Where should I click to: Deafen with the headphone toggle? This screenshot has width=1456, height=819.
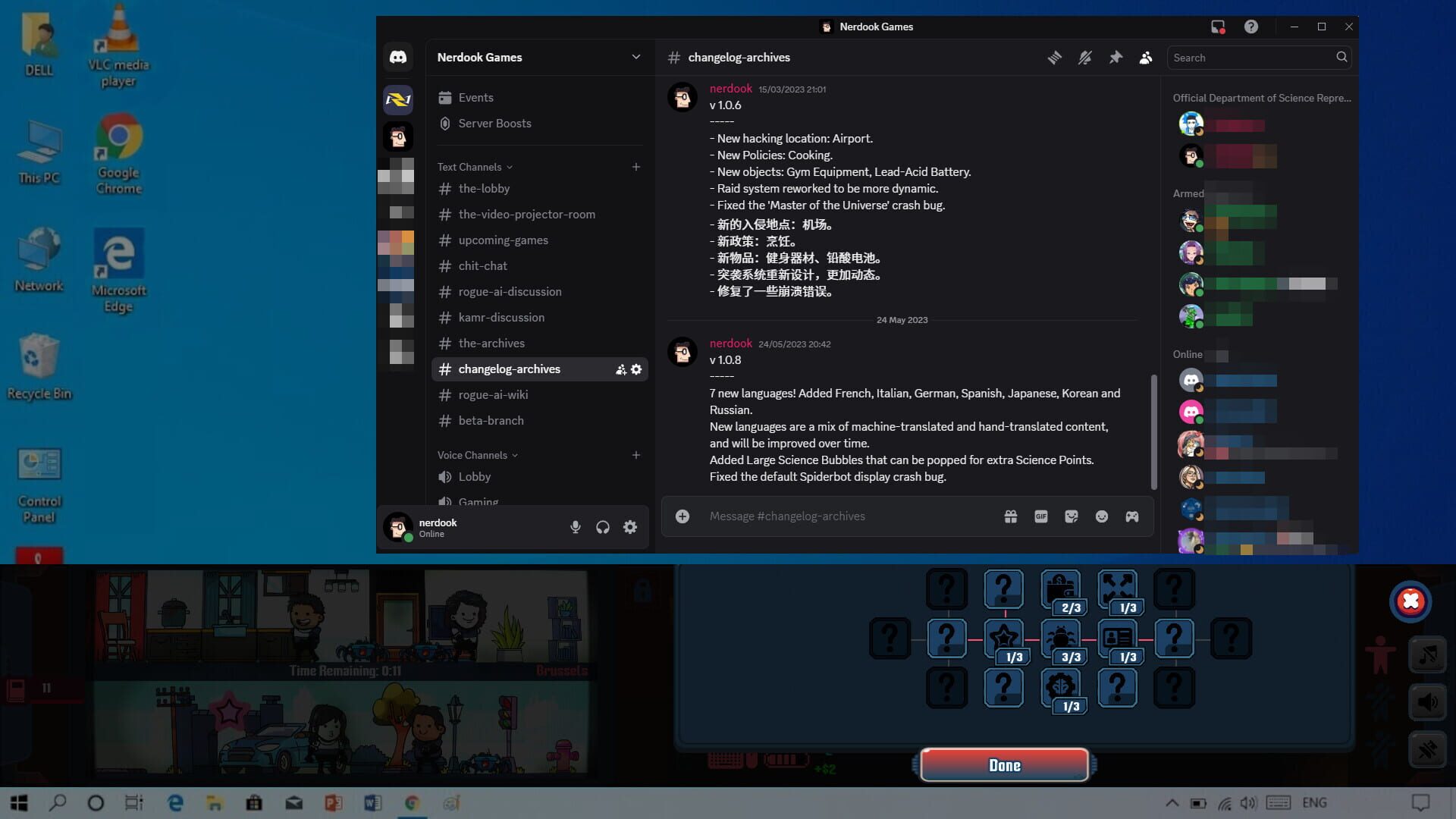[603, 526]
